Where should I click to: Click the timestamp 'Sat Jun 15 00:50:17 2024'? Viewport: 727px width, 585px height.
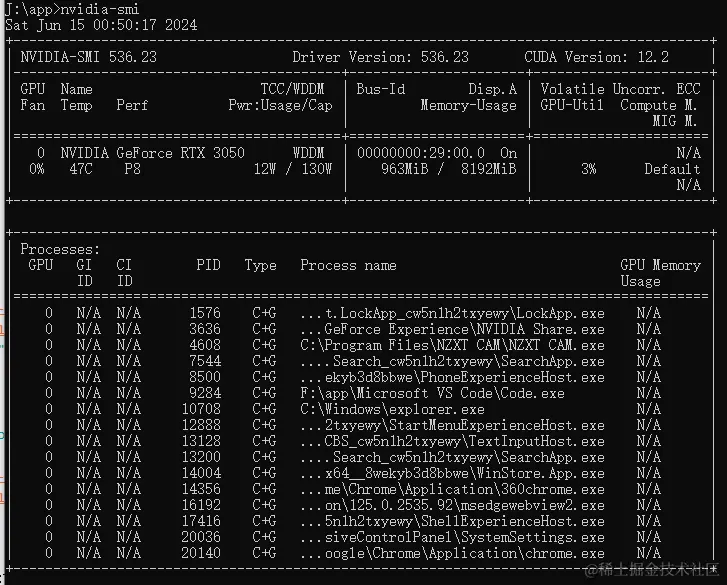(x=101, y=25)
